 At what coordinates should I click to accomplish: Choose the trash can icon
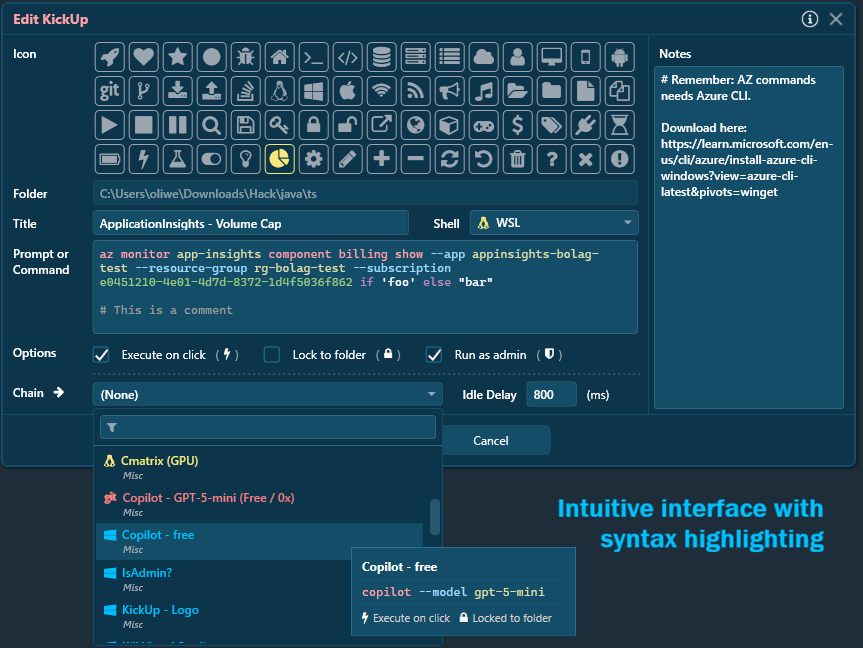[518, 159]
